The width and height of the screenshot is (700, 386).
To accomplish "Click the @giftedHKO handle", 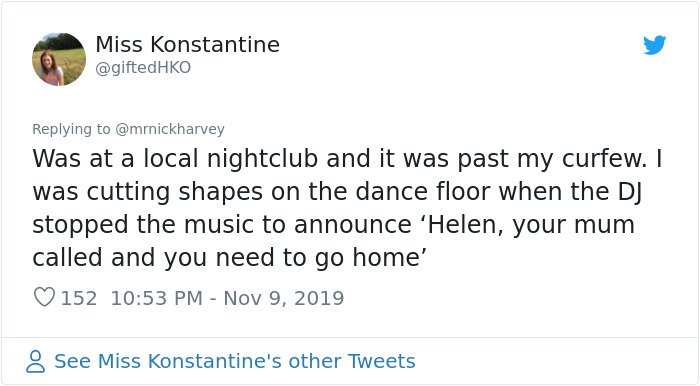I will tap(143, 68).
